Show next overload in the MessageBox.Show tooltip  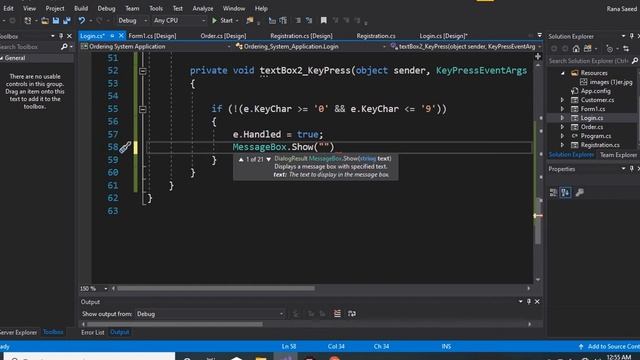[x=269, y=160]
